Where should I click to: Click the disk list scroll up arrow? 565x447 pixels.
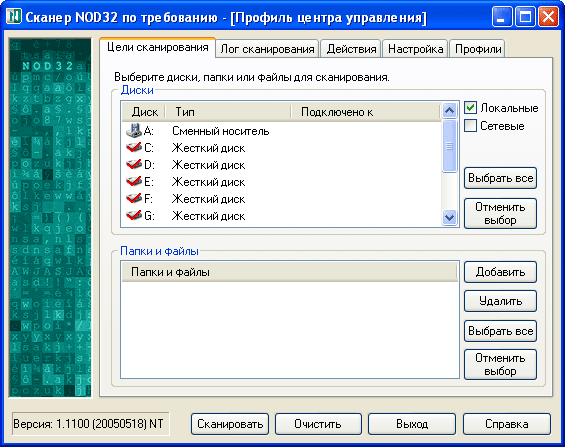[x=449, y=110]
